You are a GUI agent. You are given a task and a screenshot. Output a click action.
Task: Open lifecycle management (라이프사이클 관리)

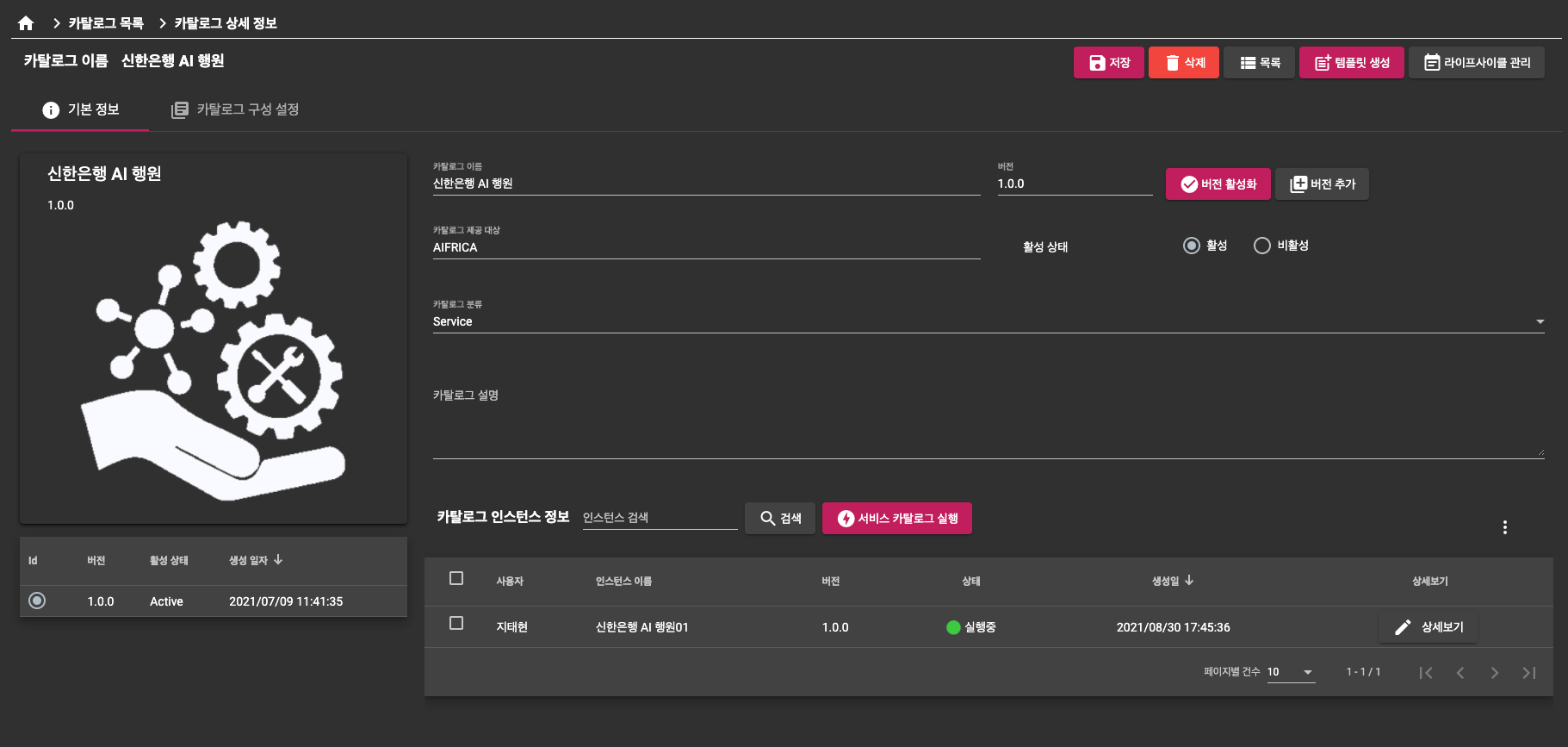[1476, 63]
